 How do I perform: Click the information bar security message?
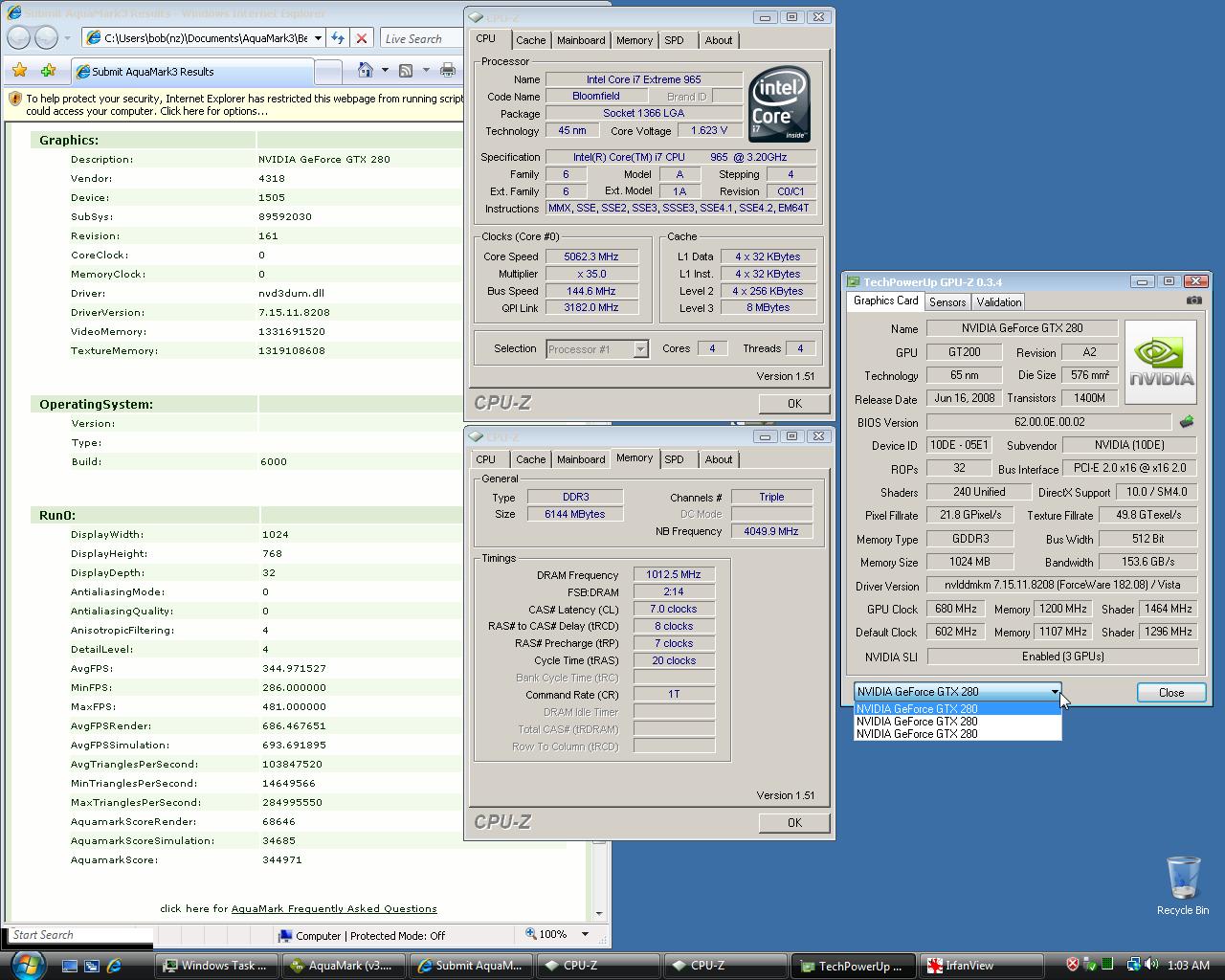pyautogui.click(x=244, y=104)
